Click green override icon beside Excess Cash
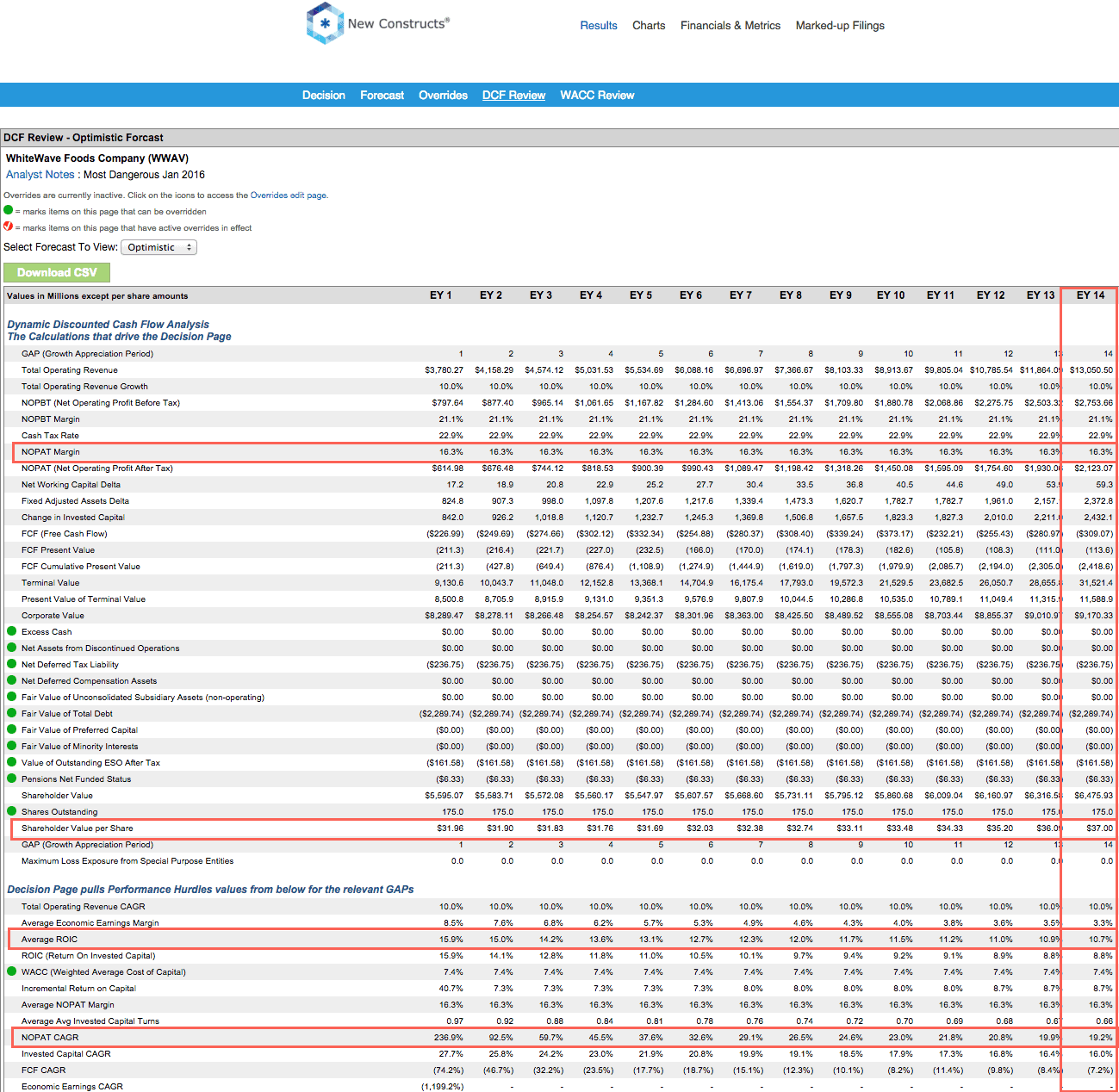The width and height of the screenshot is (1119, 1092). (x=12, y=631)
